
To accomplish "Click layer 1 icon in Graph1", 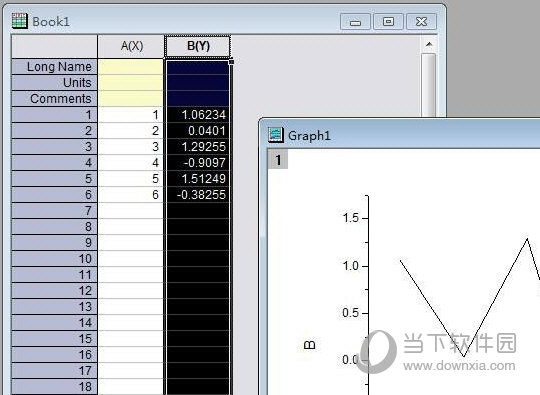I will (278, 160).
